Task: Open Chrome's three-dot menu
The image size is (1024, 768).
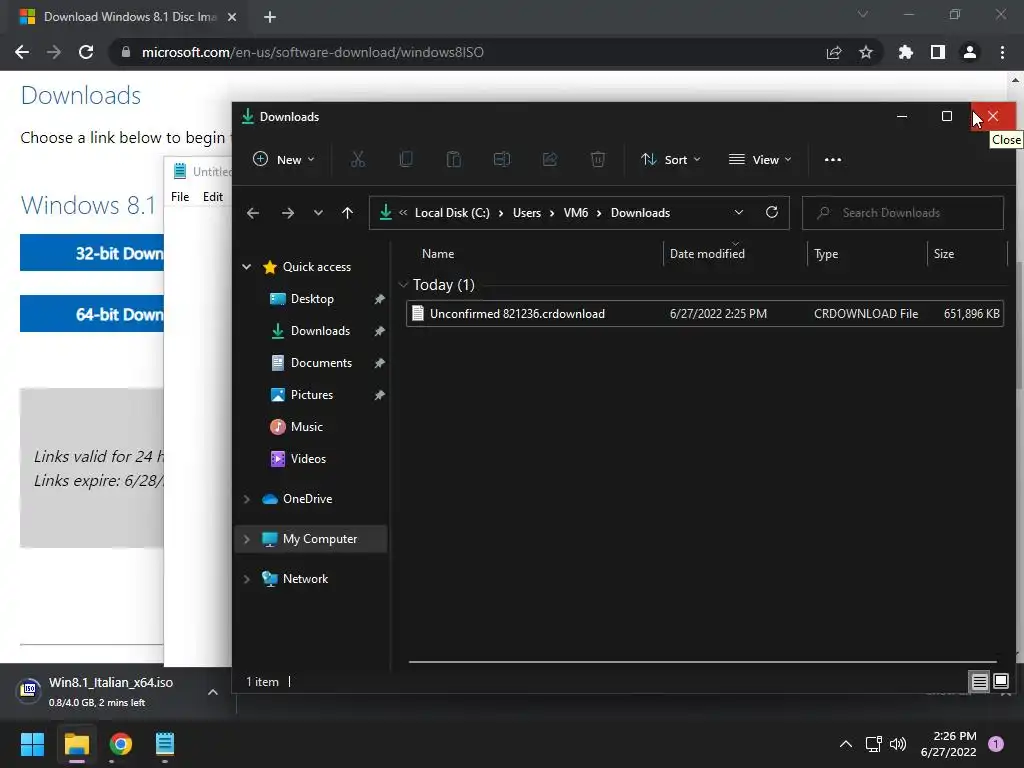Action: coord(1002,52)
